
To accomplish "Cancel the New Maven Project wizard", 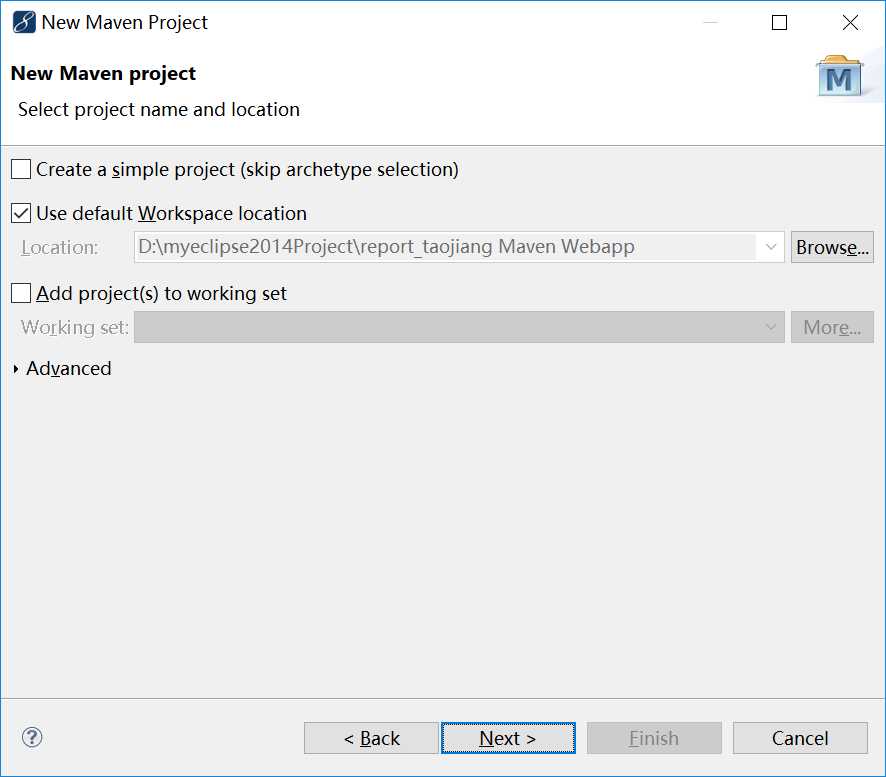I will click(800, 738).
